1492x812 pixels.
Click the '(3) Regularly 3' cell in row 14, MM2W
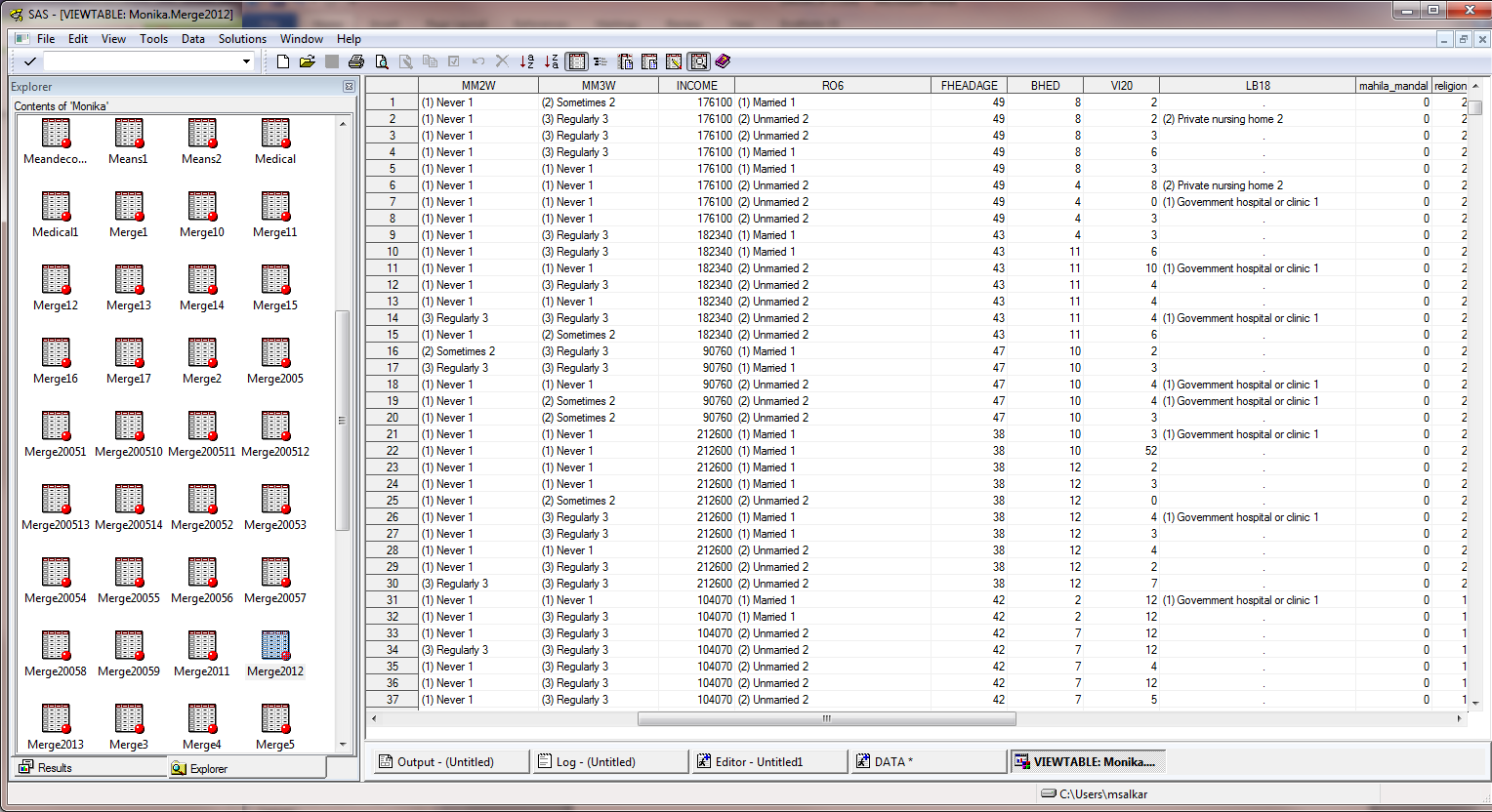point(478,318)
